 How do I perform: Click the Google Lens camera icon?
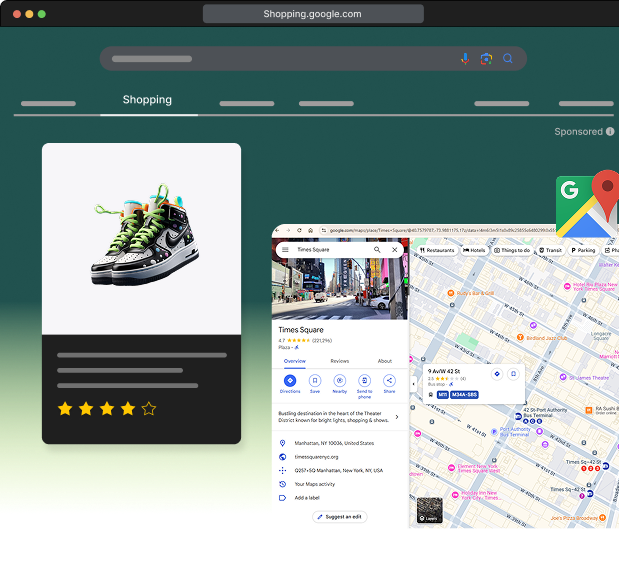486,59
